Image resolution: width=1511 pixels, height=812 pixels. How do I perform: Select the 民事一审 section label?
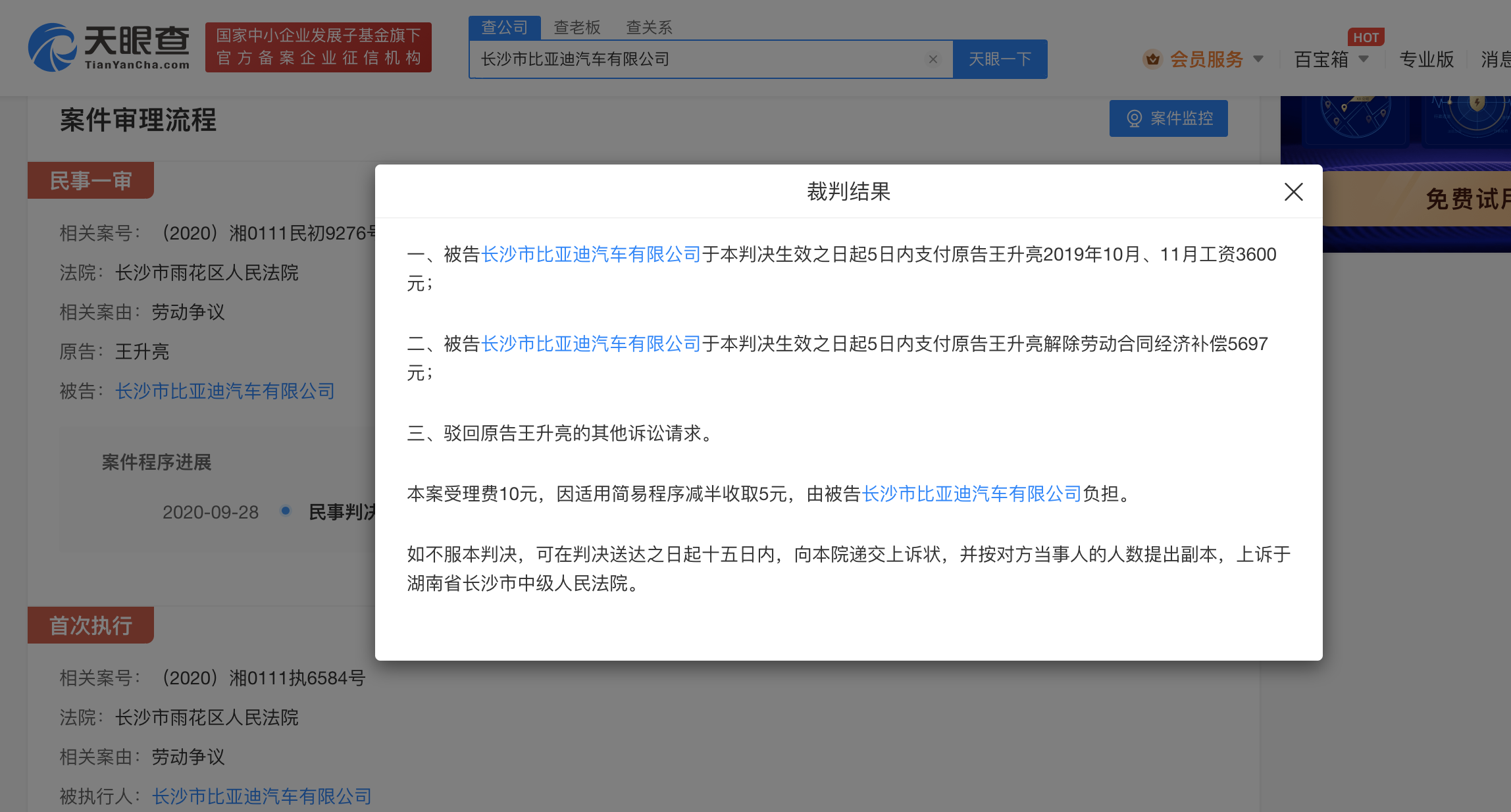coord(91,180)
